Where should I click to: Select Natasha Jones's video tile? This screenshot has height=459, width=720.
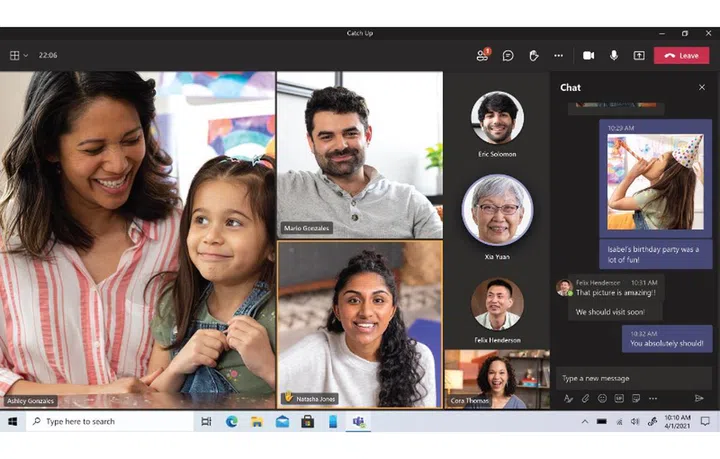[360, 325]
